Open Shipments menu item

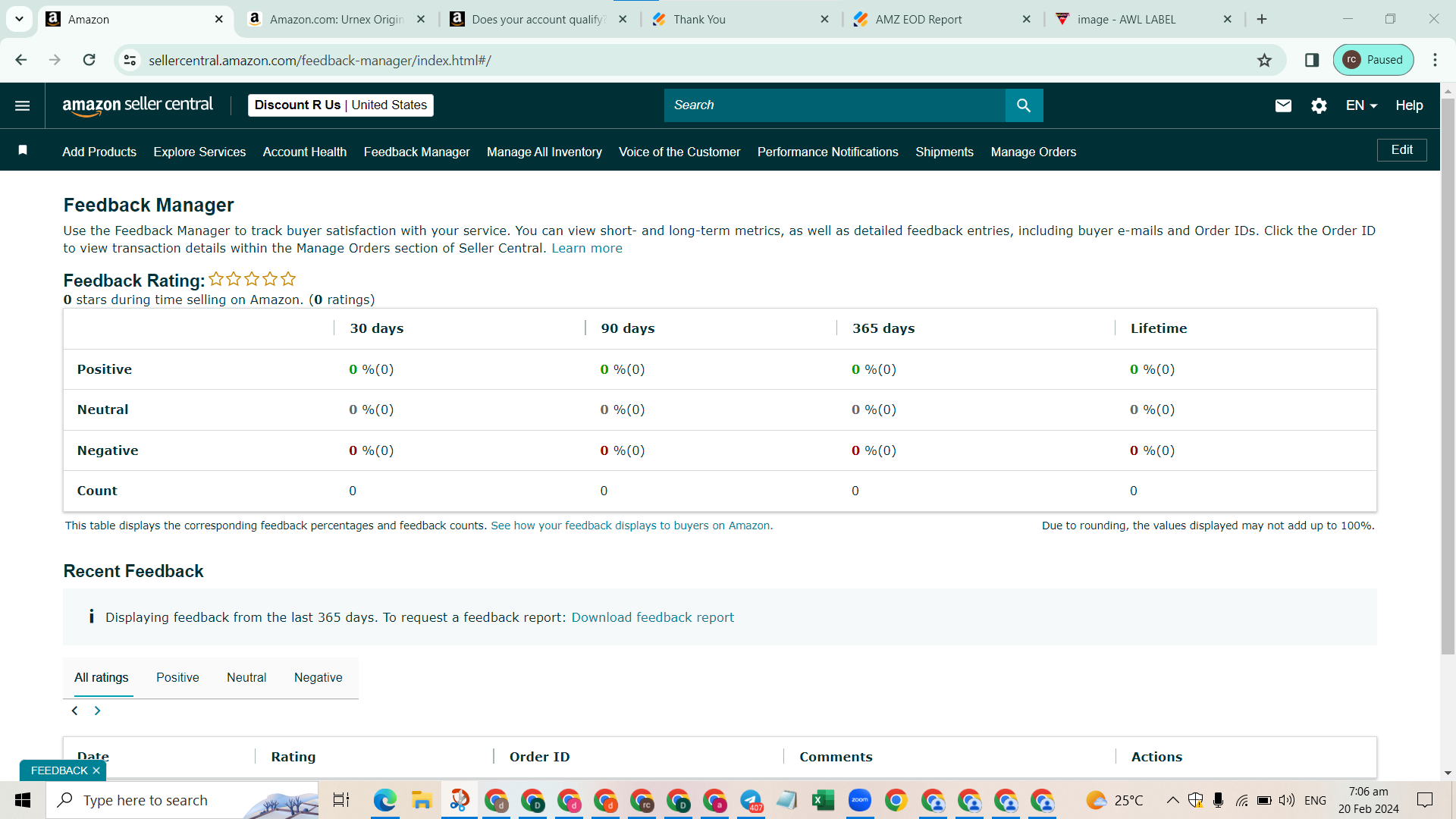pyautogui.click(x=944, y=152)
